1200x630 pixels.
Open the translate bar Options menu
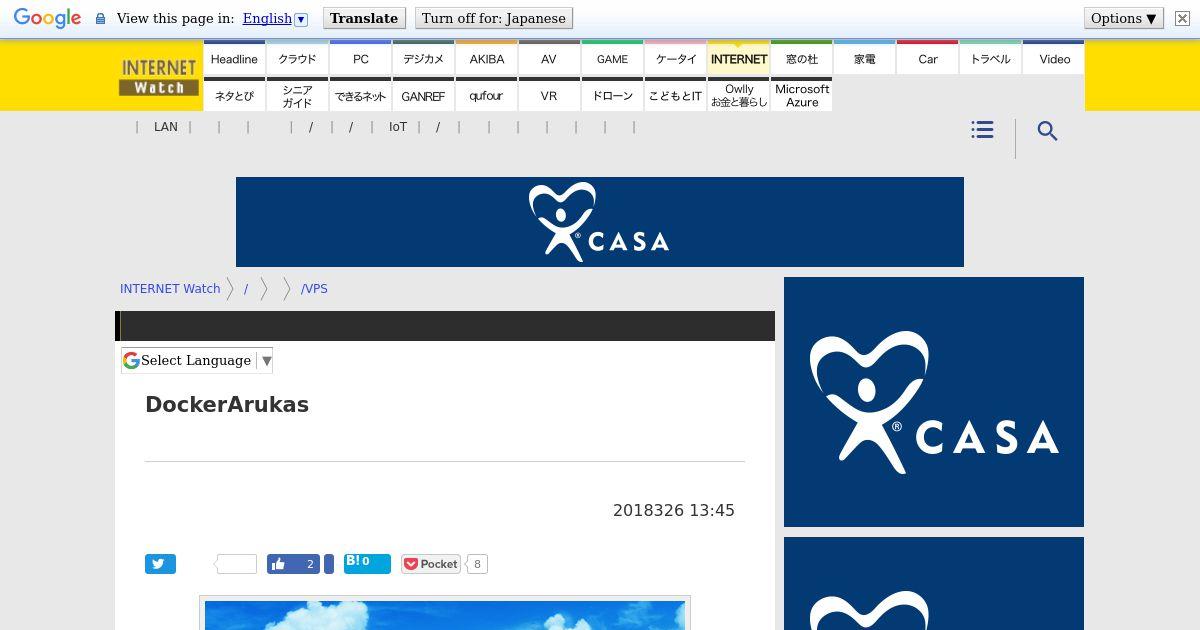1124,18
